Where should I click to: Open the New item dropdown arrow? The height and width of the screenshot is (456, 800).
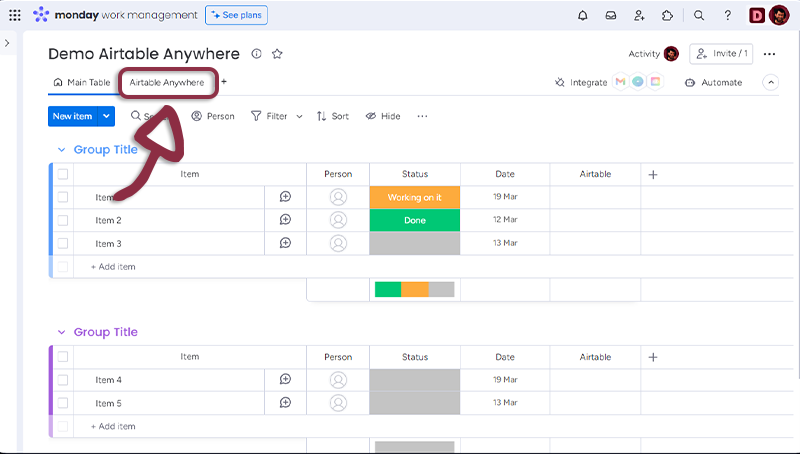coord(107,116)
